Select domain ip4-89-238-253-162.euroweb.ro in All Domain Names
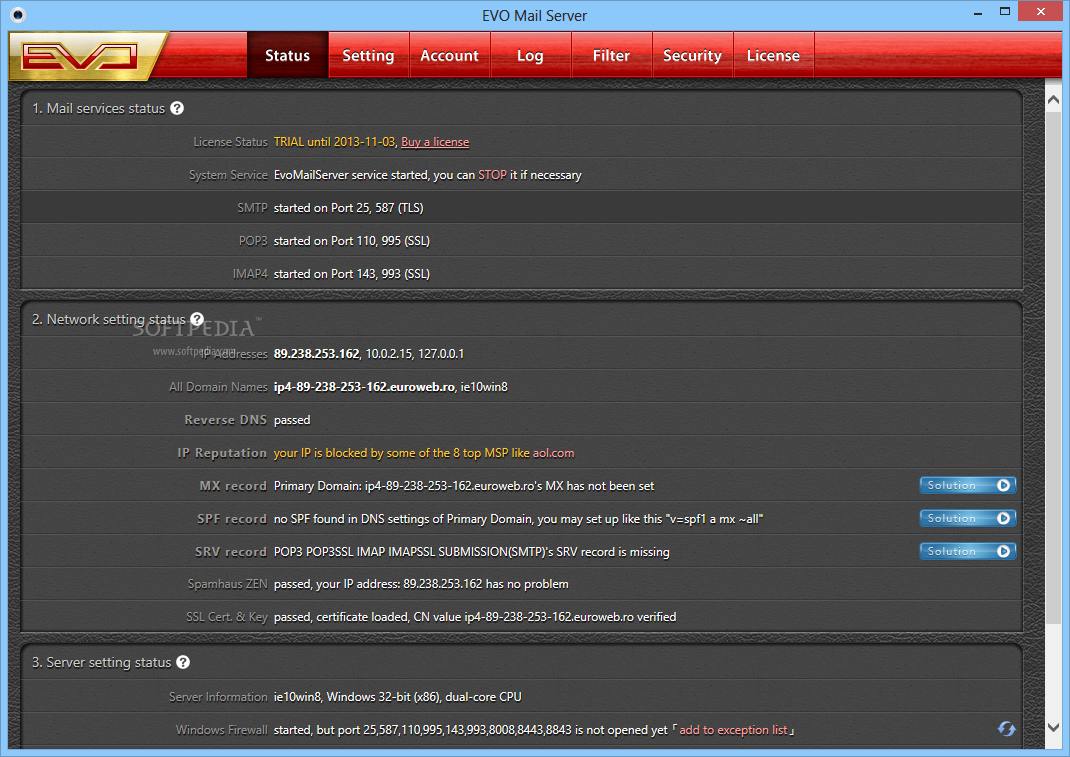 point(364,387)
